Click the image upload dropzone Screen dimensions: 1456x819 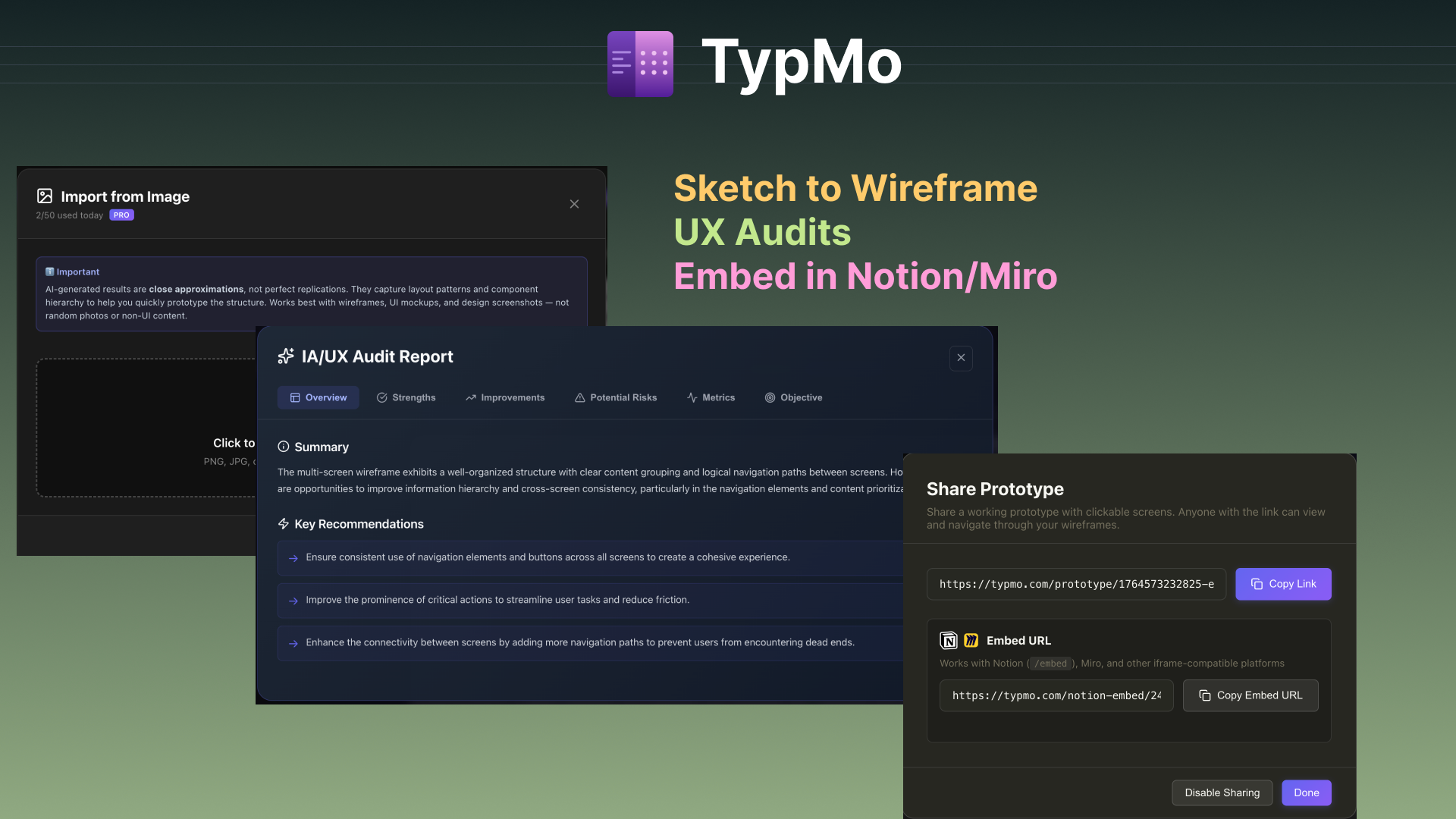tap(152, 427)
